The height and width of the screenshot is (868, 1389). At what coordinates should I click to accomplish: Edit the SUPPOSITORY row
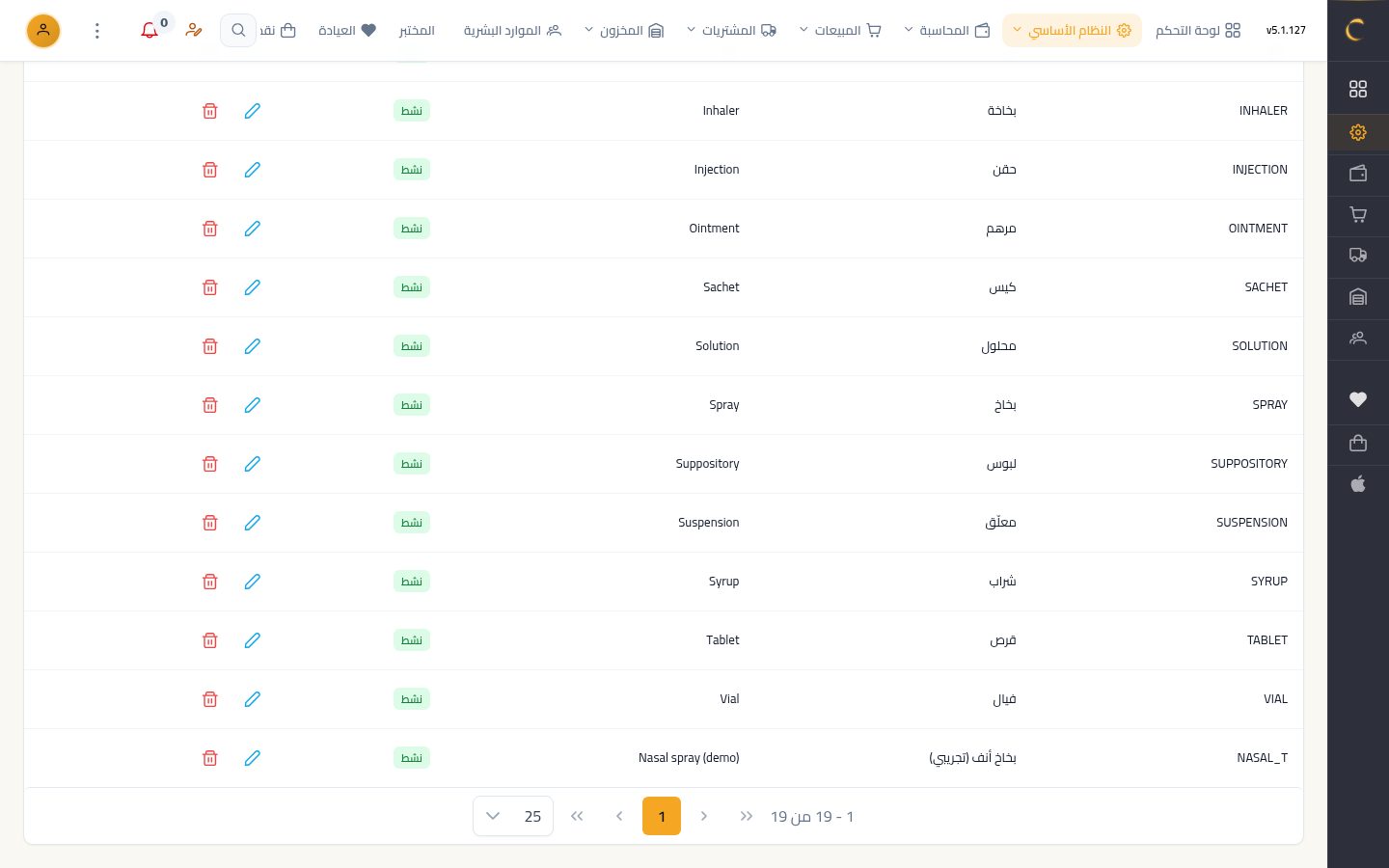click(253, 464)
